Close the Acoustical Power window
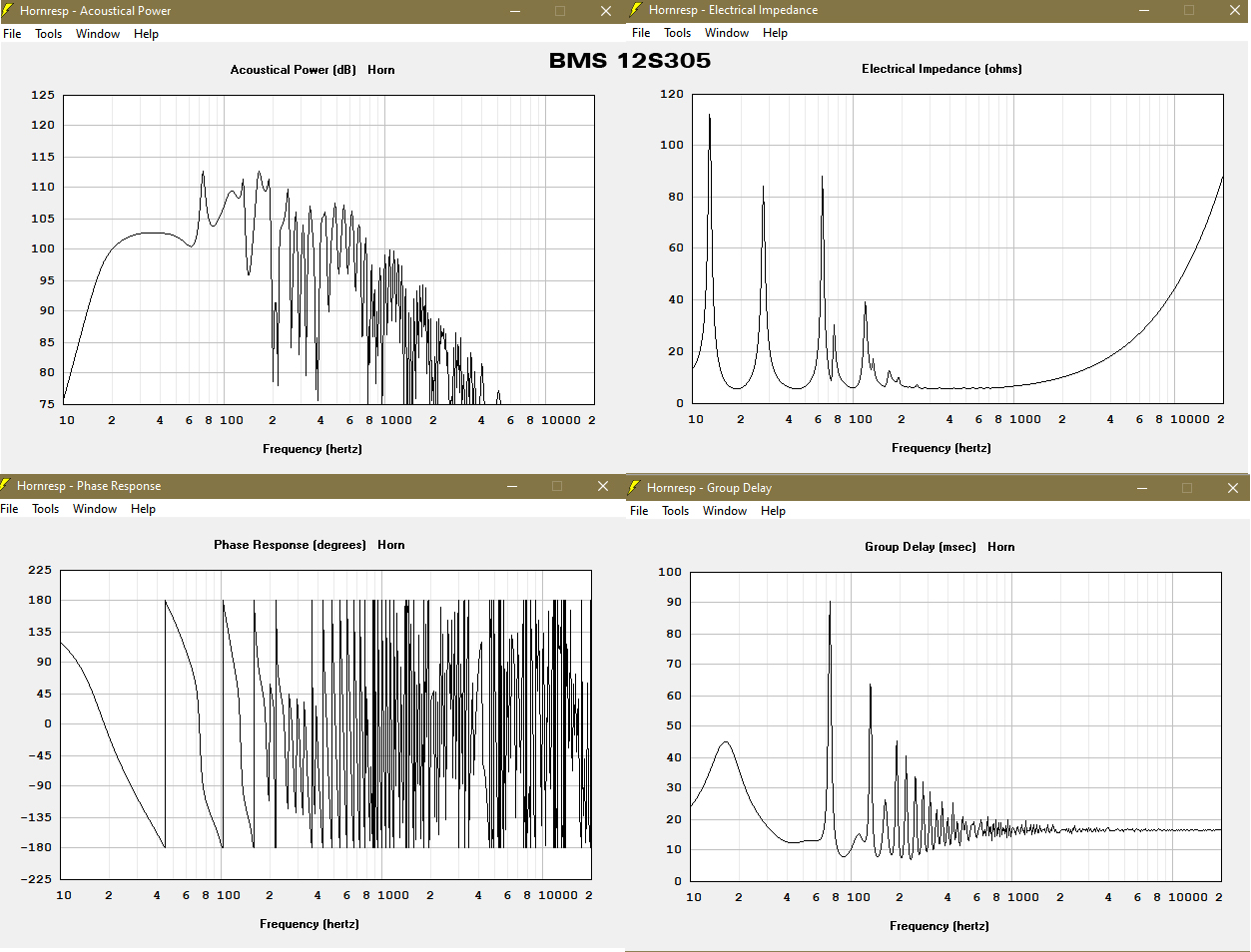 tap(606, 11)
